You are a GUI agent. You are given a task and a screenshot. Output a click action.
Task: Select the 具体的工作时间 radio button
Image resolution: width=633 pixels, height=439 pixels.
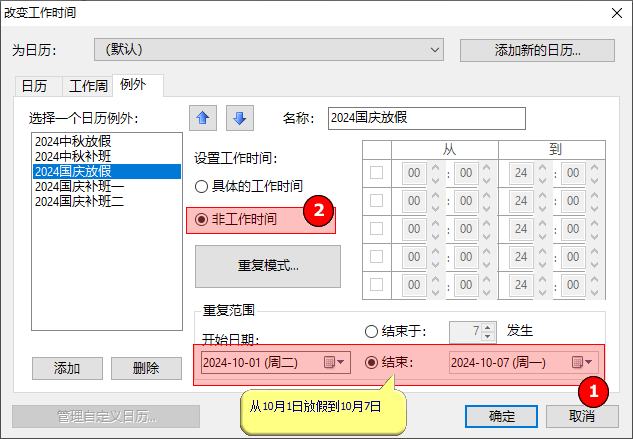202,186
